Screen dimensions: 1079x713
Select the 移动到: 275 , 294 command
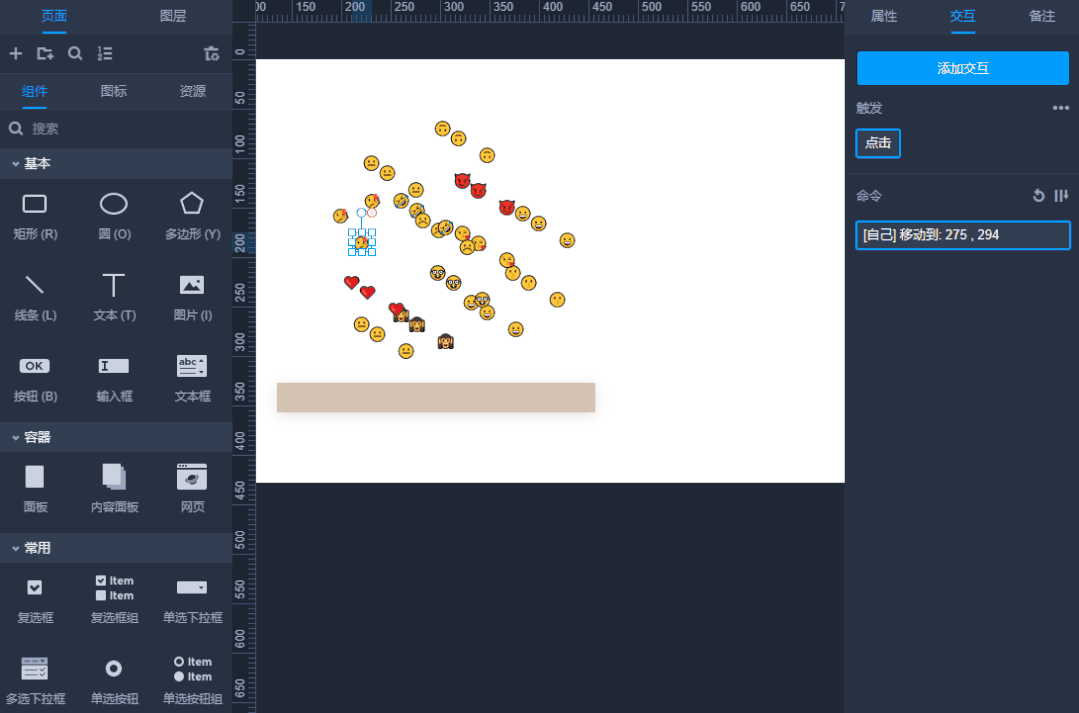pyautogui.click(x=963, y=235)
